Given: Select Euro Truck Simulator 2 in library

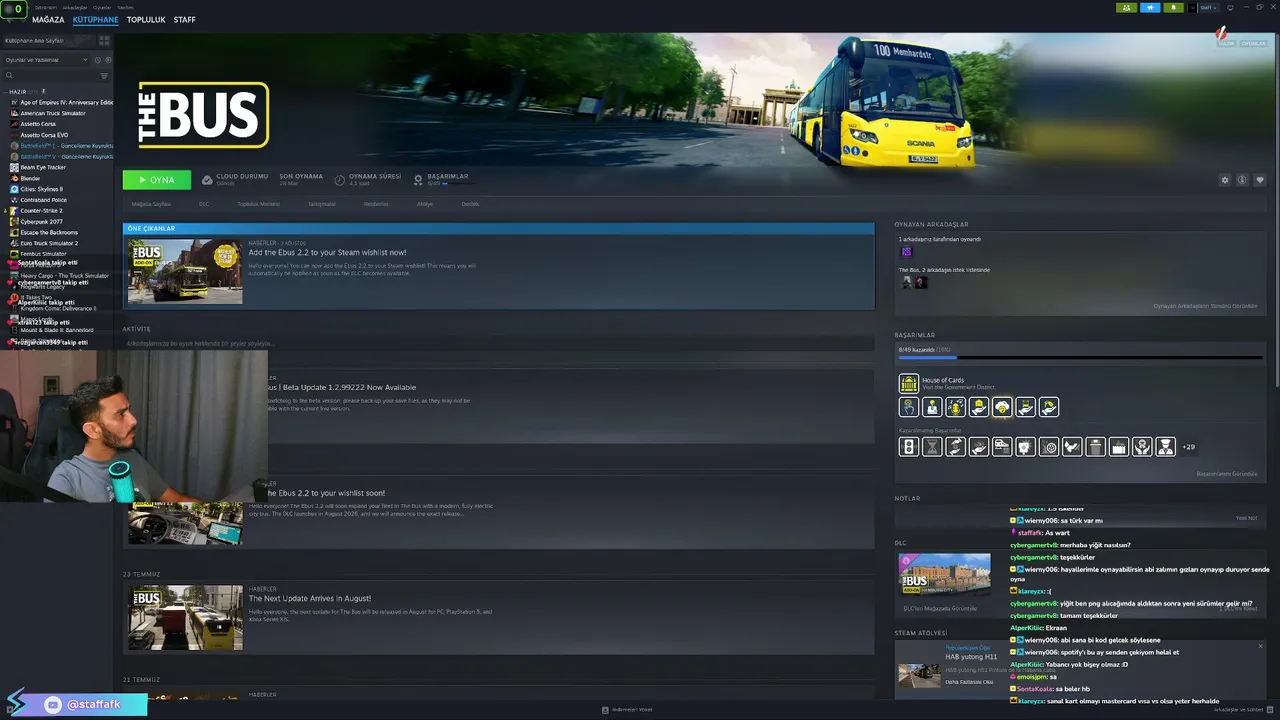Looking at the screenshot, I should [x=44, y=243].
